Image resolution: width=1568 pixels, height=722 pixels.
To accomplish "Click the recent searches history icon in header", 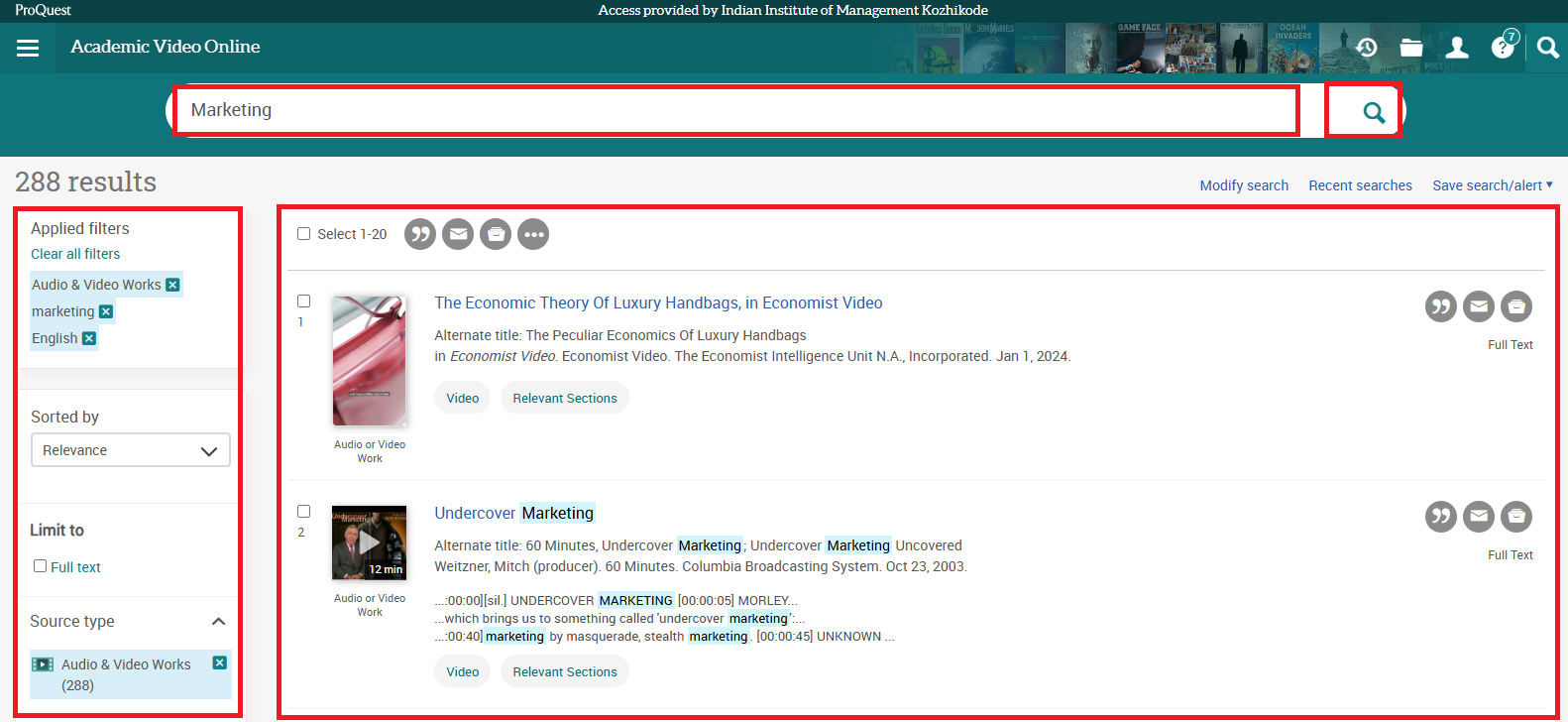I will (x=1367, y=48).
